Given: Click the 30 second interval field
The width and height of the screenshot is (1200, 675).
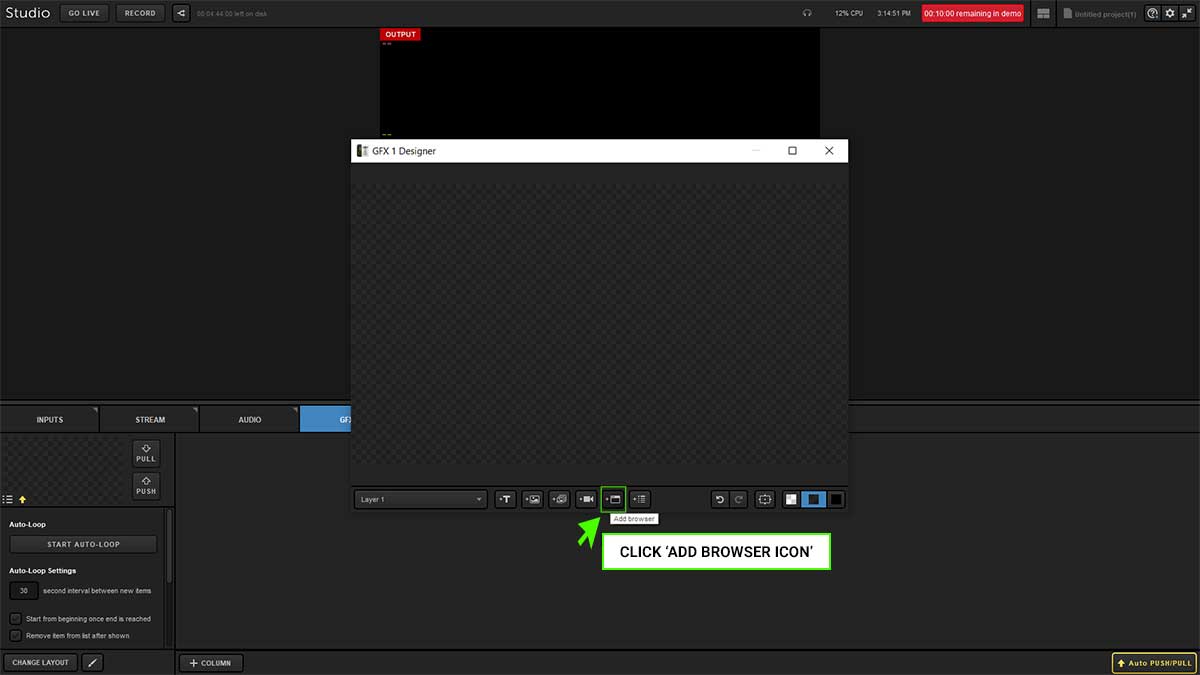Looking at the screenshot, I should tap(24, 590).
